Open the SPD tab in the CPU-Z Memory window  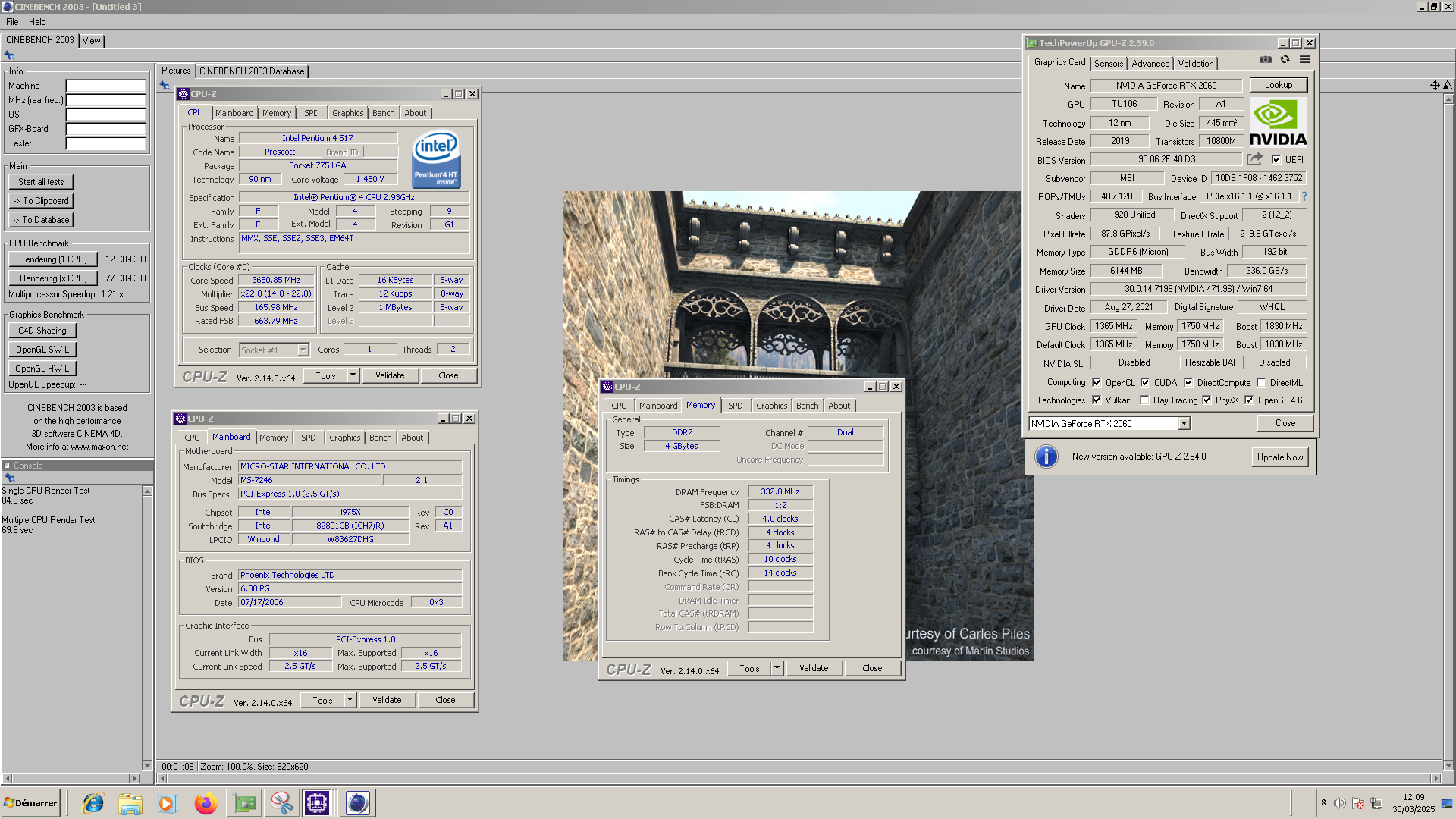click(735, 406)
